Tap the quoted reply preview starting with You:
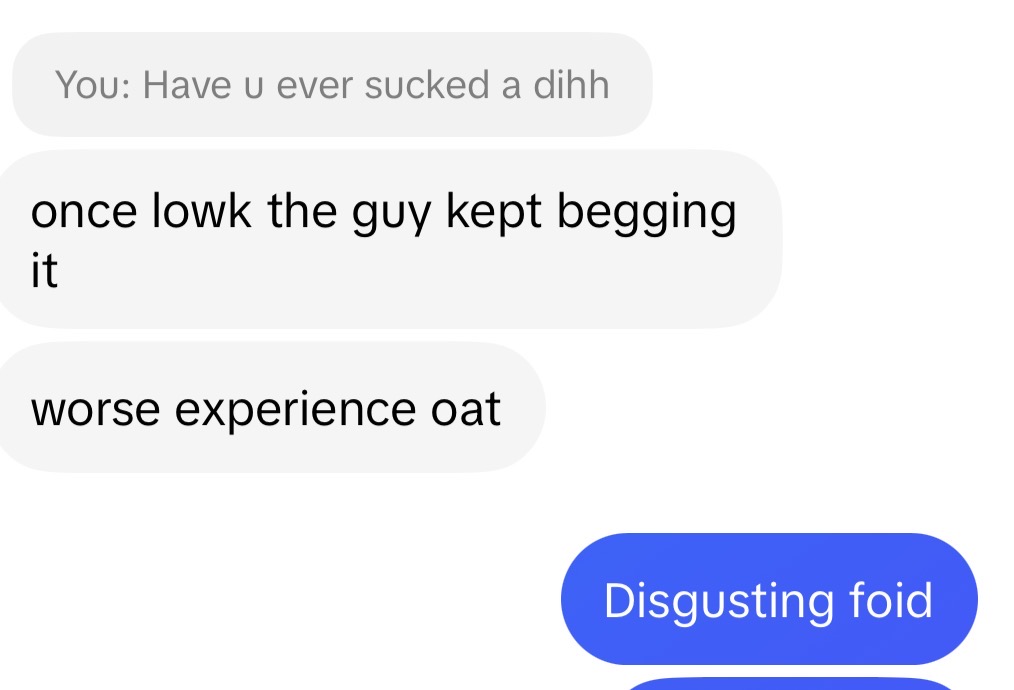 [x=332, y=84]
